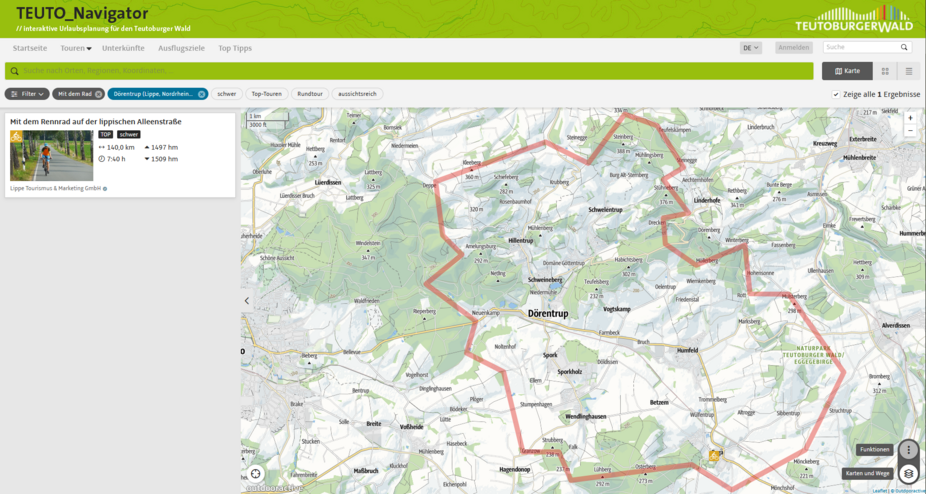Enable the 'Rundtour' filter chip
The width and height of the screenshot is (926, 494).
coord(309,94)
